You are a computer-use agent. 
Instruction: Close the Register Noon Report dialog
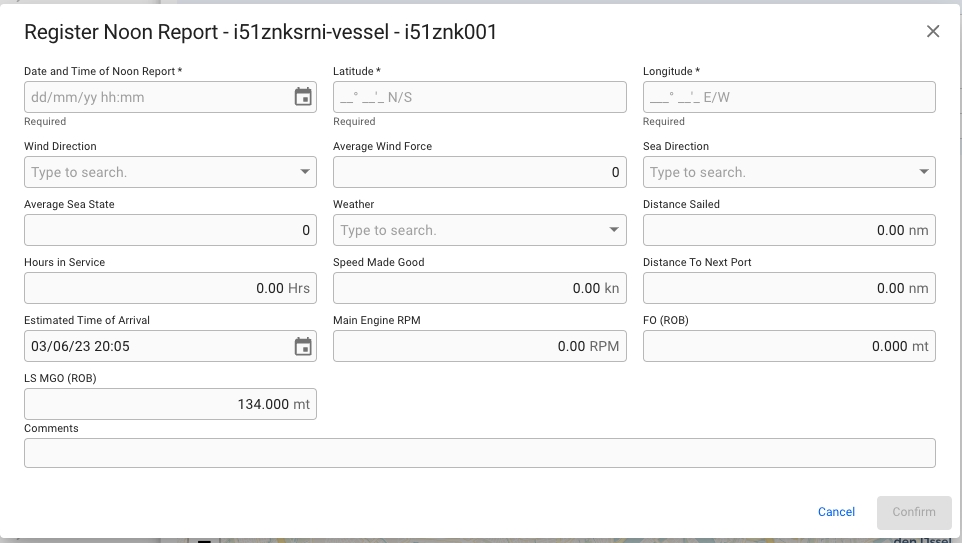tap(933, 32)
